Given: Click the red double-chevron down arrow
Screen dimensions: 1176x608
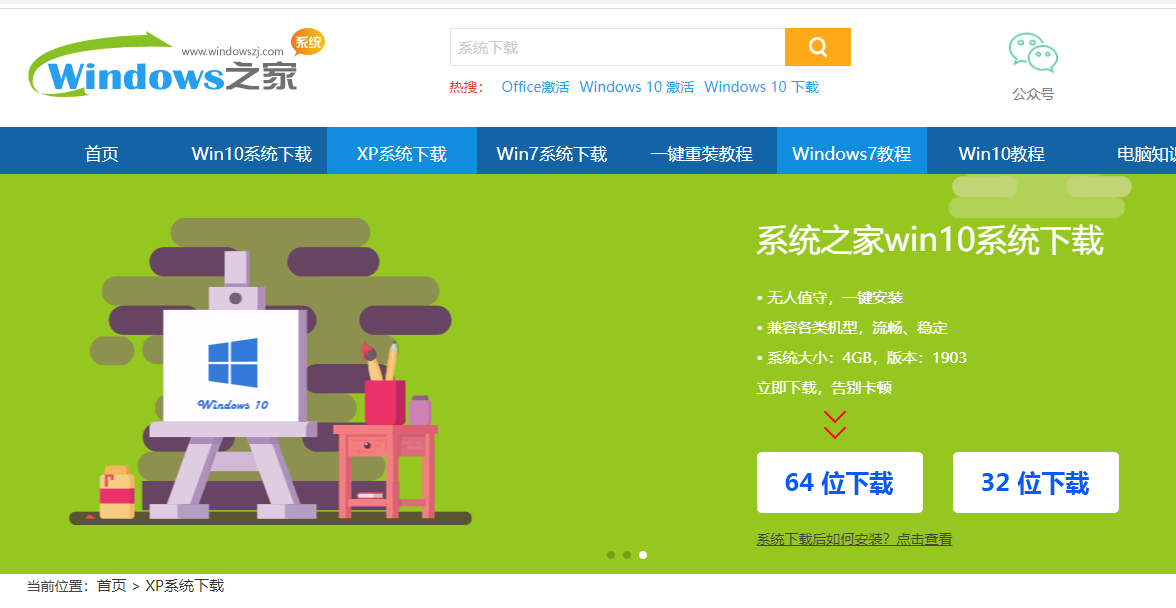Looking at the screenshot, I should tap(835, 424).
